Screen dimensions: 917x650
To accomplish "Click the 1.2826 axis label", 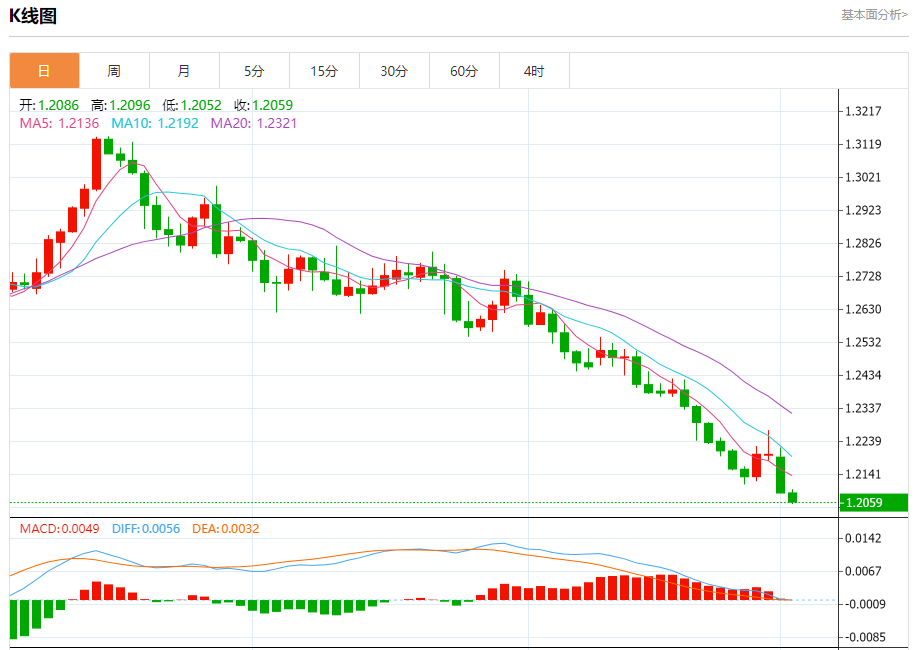I will (863, 243).
